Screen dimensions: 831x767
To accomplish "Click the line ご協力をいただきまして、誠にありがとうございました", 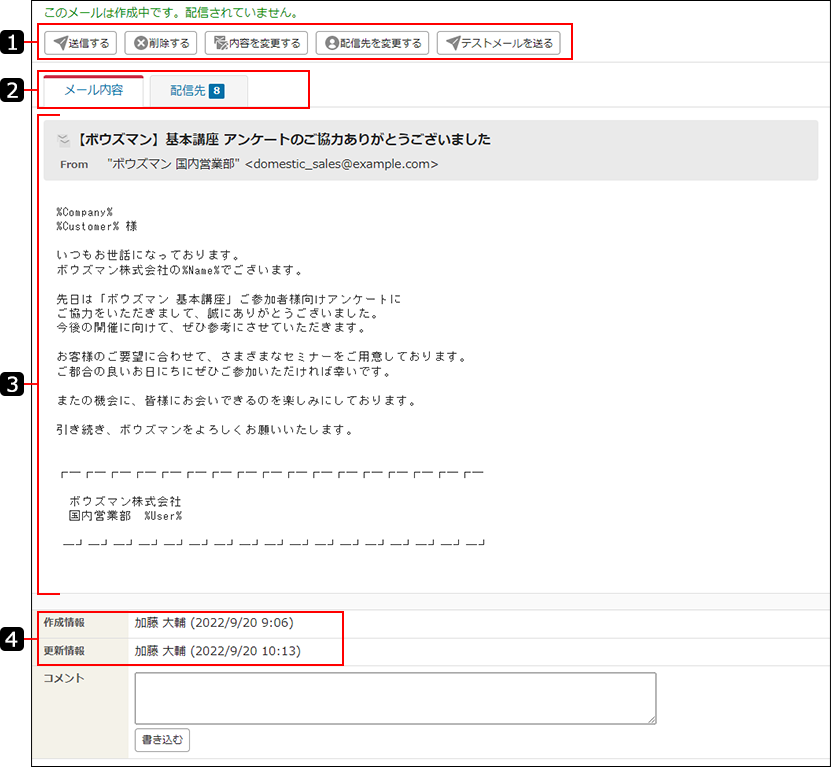I will [x=218, y=314].
